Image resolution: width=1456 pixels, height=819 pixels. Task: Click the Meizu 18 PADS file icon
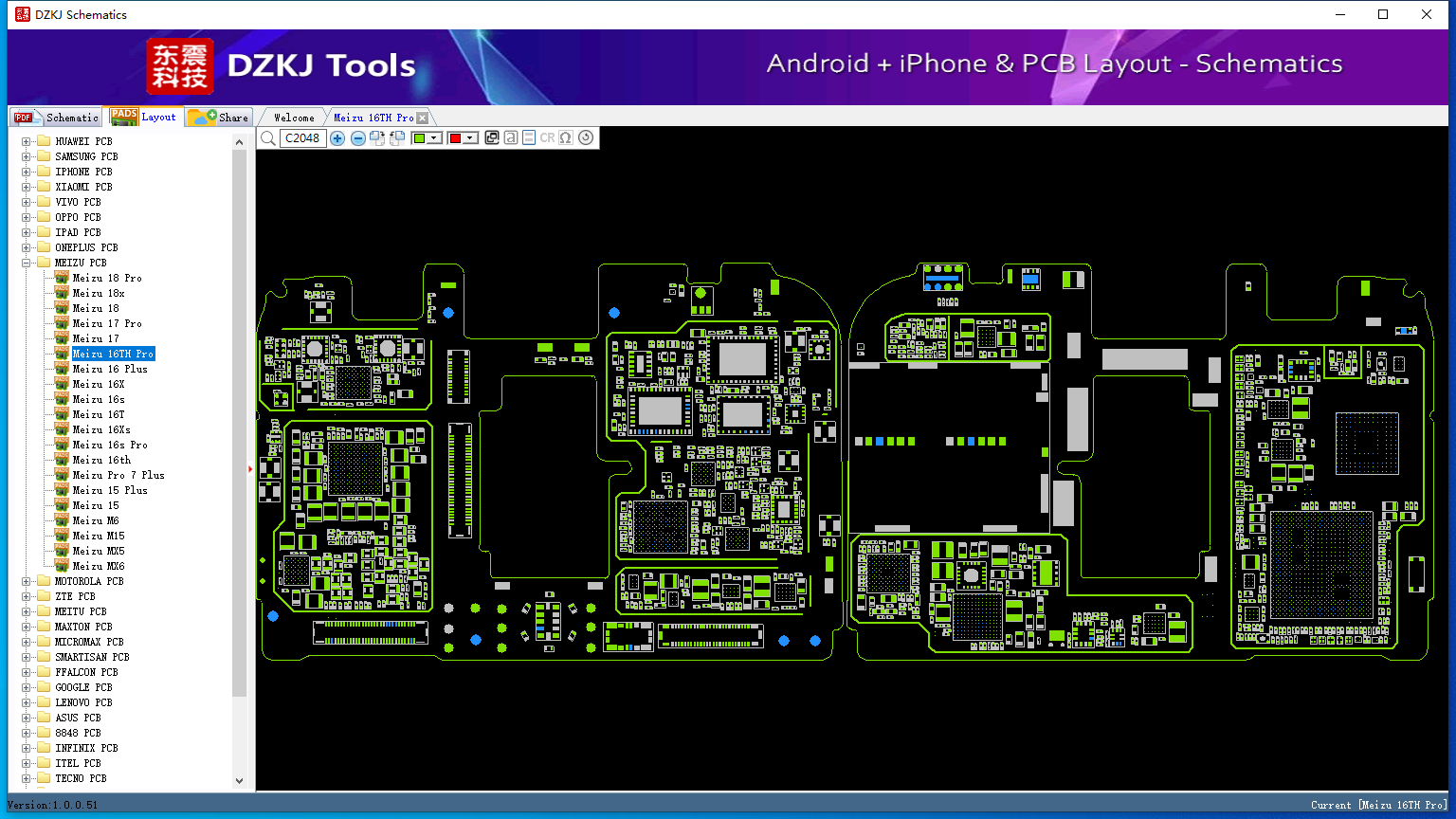[x=62, y=308]
